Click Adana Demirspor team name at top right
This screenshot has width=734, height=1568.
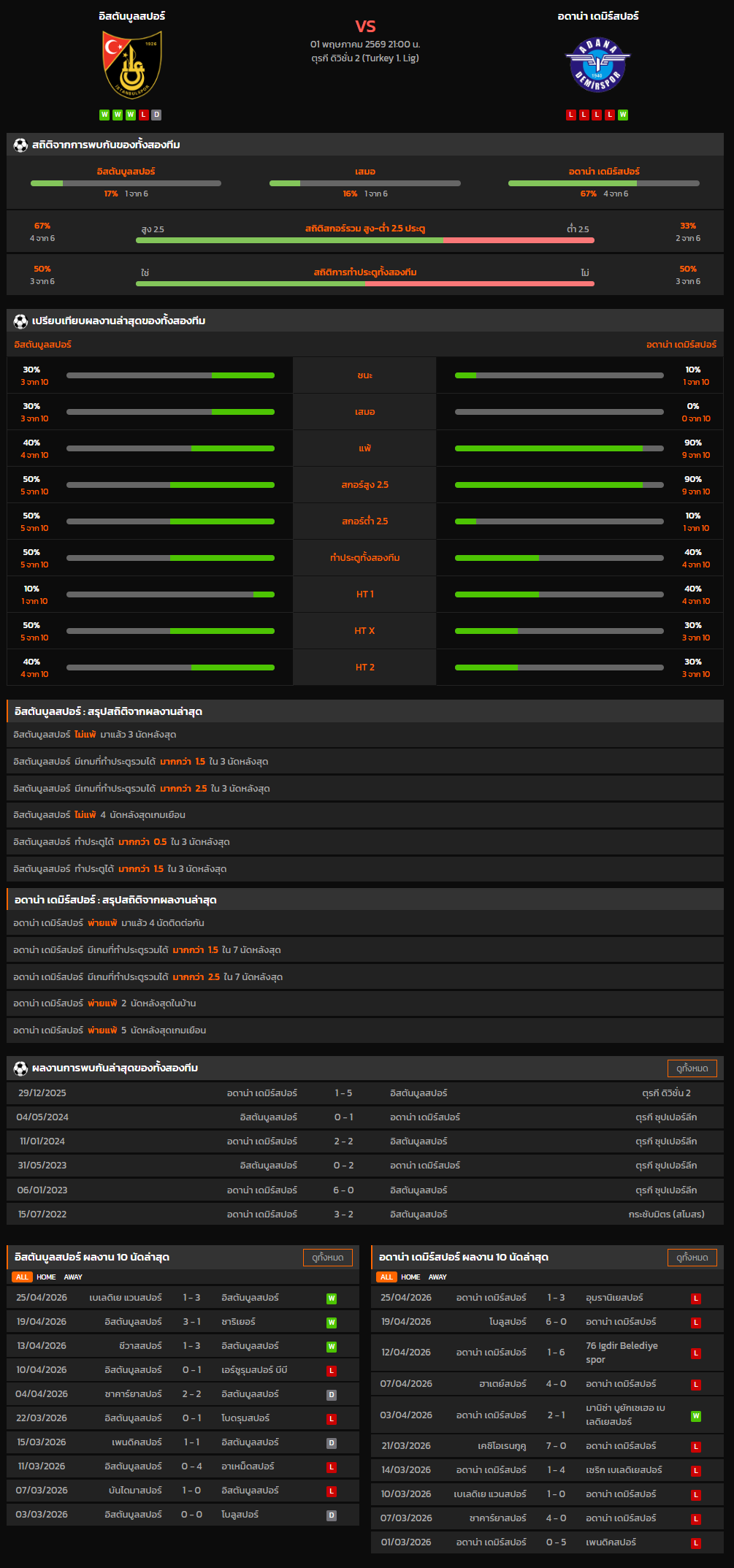click(598, 15)
